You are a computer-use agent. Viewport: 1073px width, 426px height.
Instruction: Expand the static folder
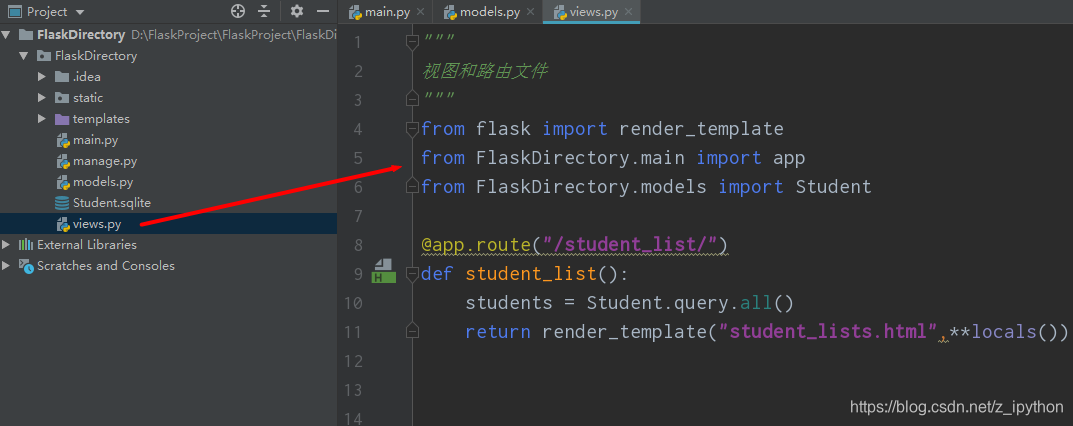point(42,98)
